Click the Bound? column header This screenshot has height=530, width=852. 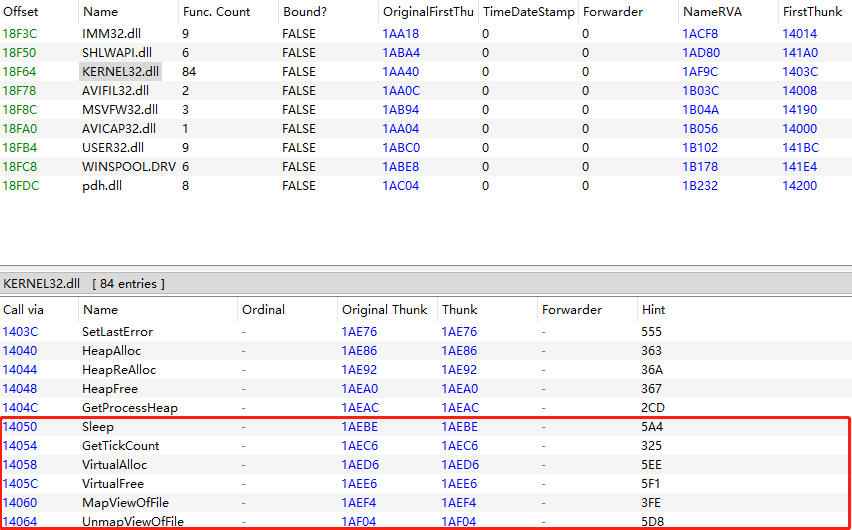(x=328, y=12)
